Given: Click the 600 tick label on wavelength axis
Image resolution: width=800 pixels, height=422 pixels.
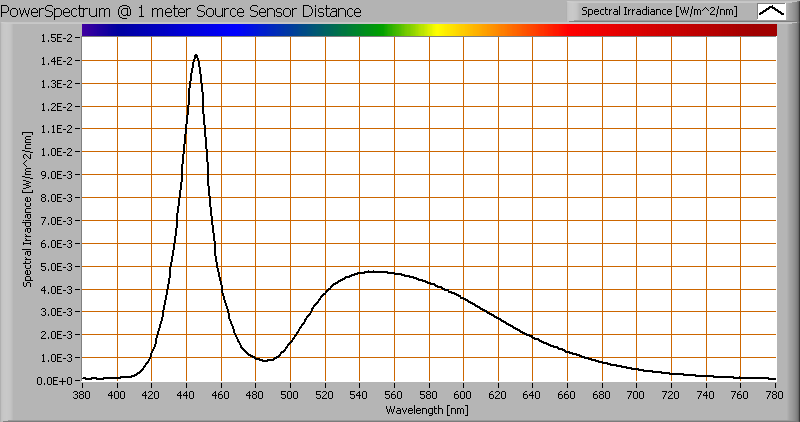Looking at the screenshot, I should coord(464,395).
